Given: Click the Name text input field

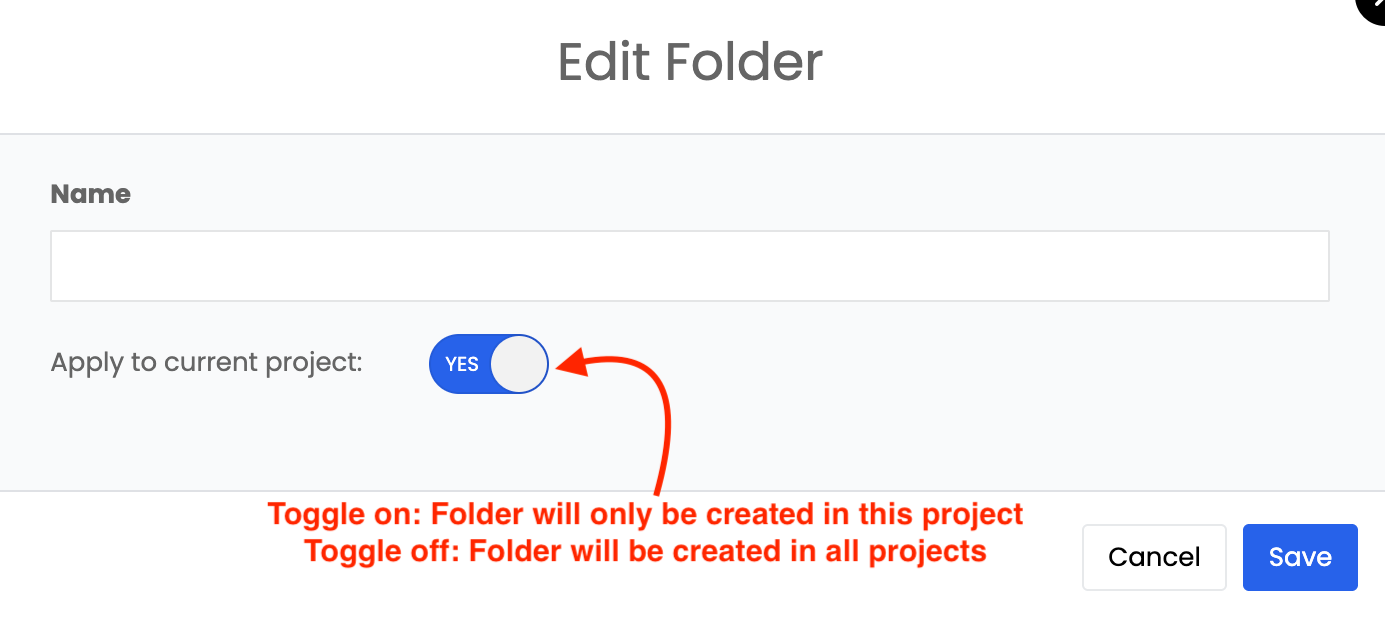Looking at the screenshot, I should 689,266.
